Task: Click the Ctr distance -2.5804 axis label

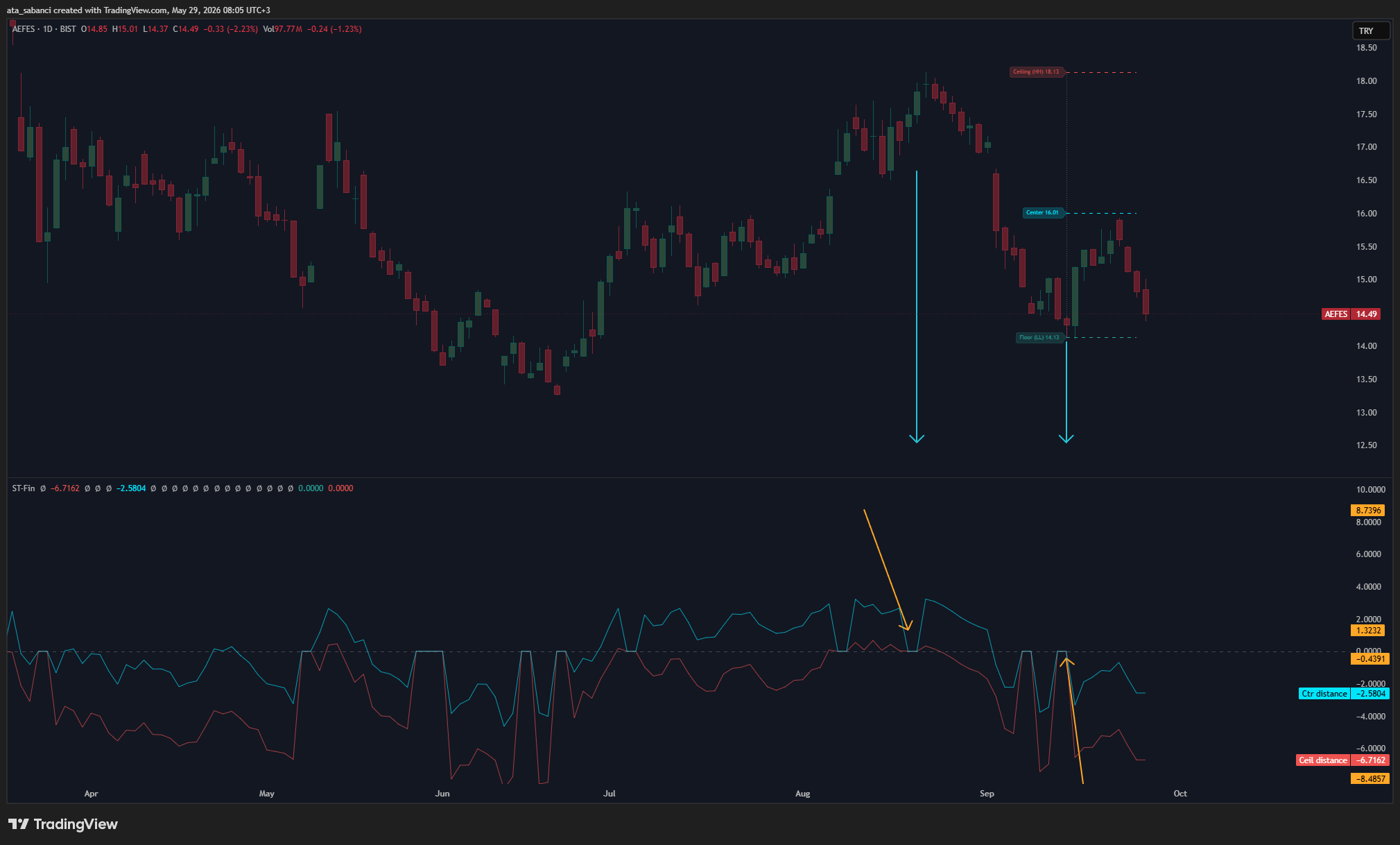Action: [1344, 694]
